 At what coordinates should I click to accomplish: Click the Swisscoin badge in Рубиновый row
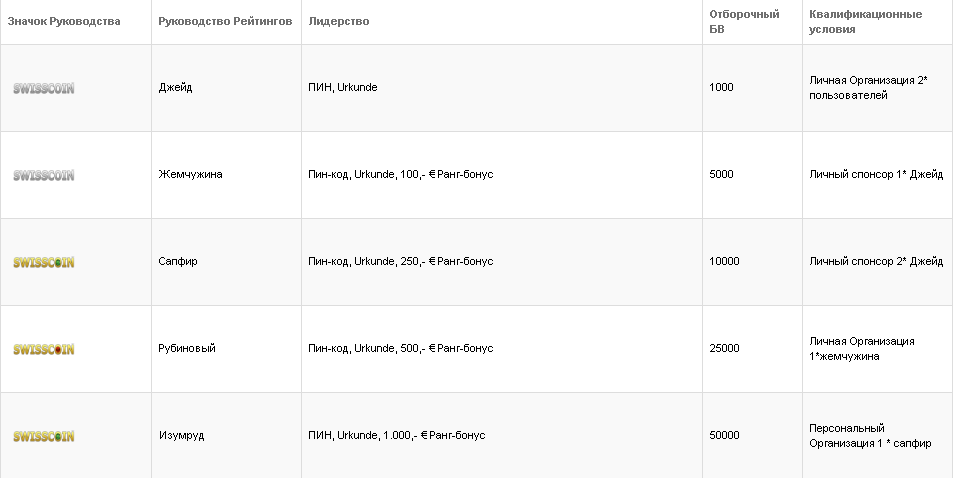click(44, 349)
